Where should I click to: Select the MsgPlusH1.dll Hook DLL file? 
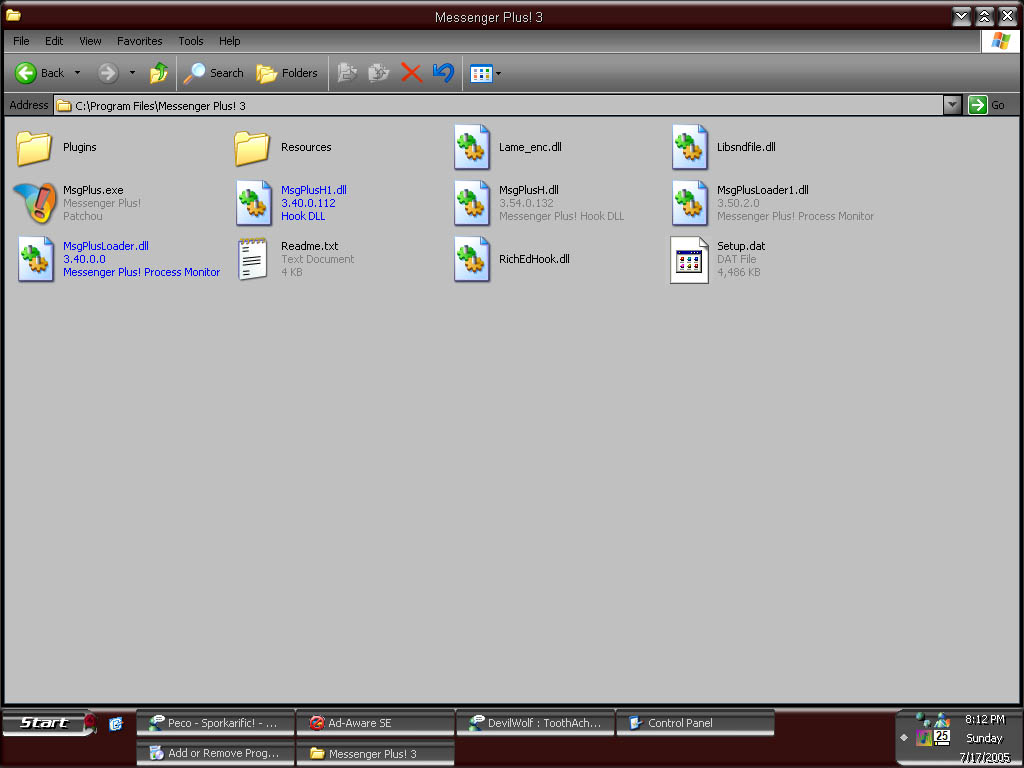(x=311, y=189)
